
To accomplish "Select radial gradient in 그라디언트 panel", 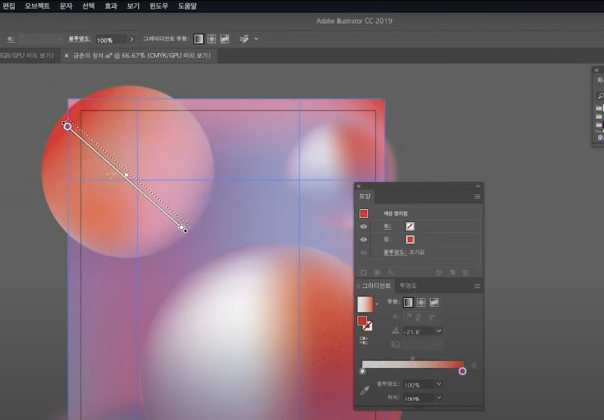I will click(x=421, y=302).
